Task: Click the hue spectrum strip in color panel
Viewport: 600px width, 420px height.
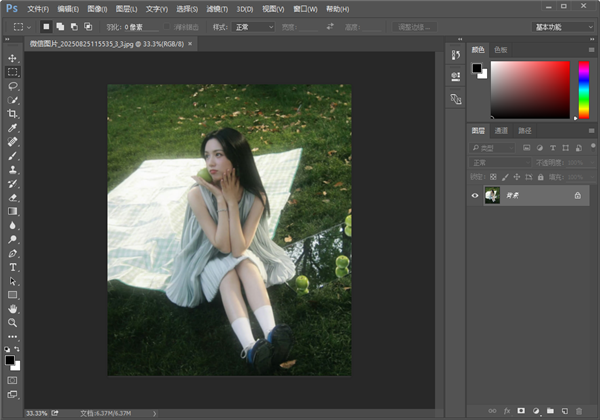Action: click(x=583, y=89)
